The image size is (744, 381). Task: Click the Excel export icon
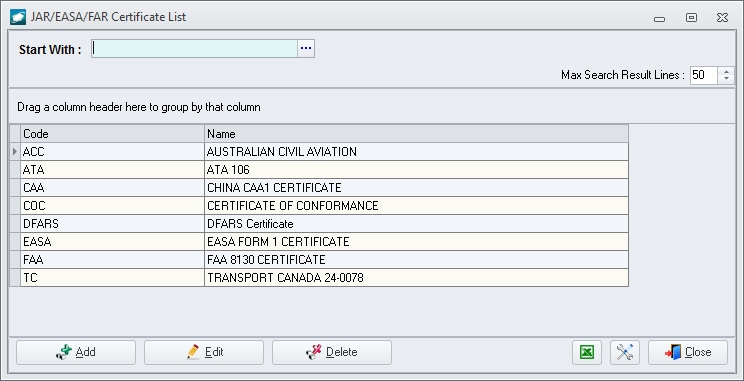coord(587,352)
